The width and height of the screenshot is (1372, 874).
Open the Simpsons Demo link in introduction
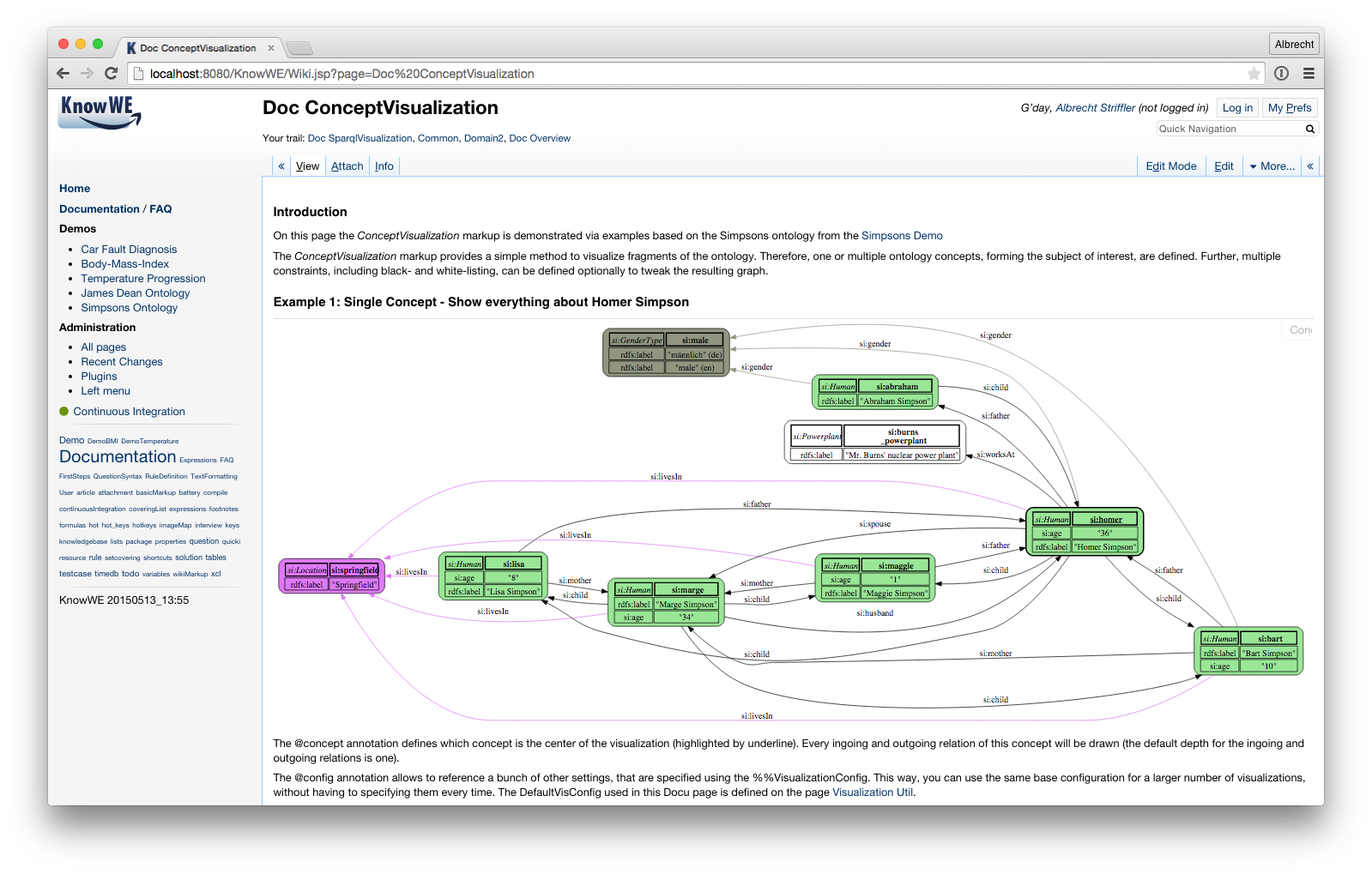coord(902,236)
